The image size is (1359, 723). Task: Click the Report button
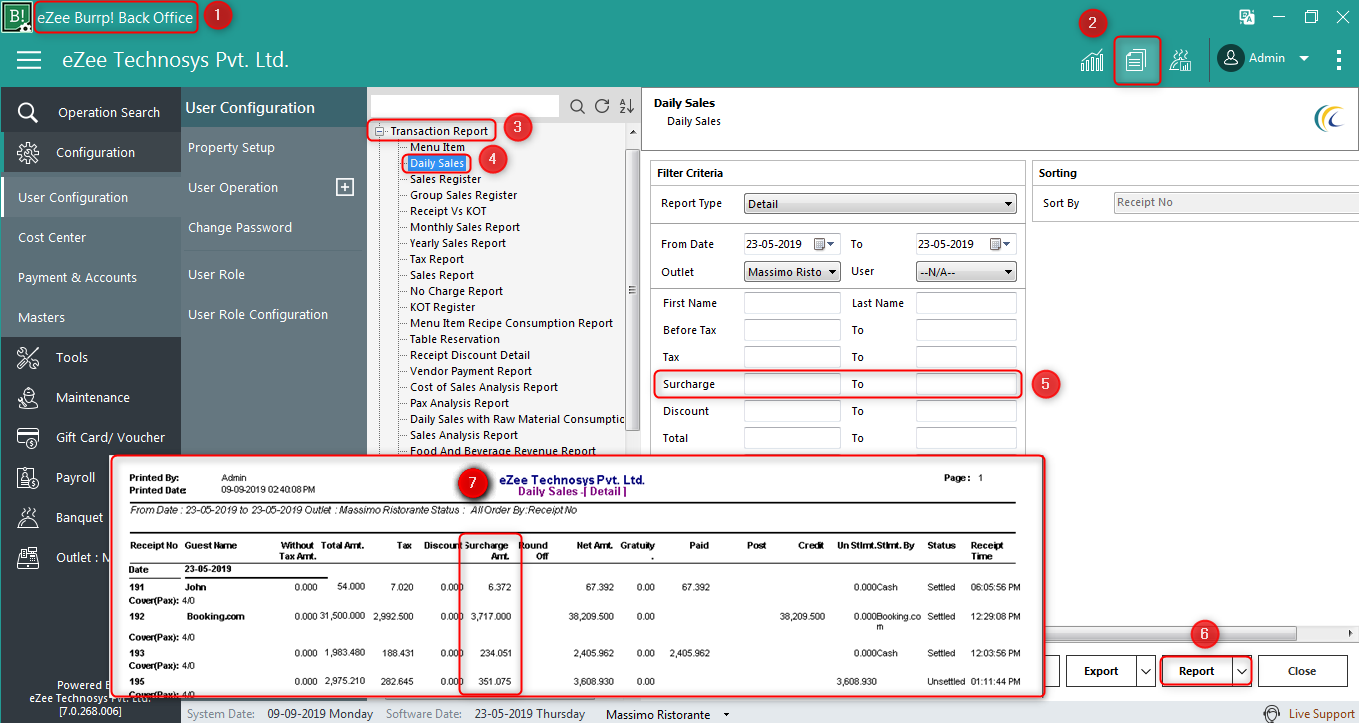1197,671
